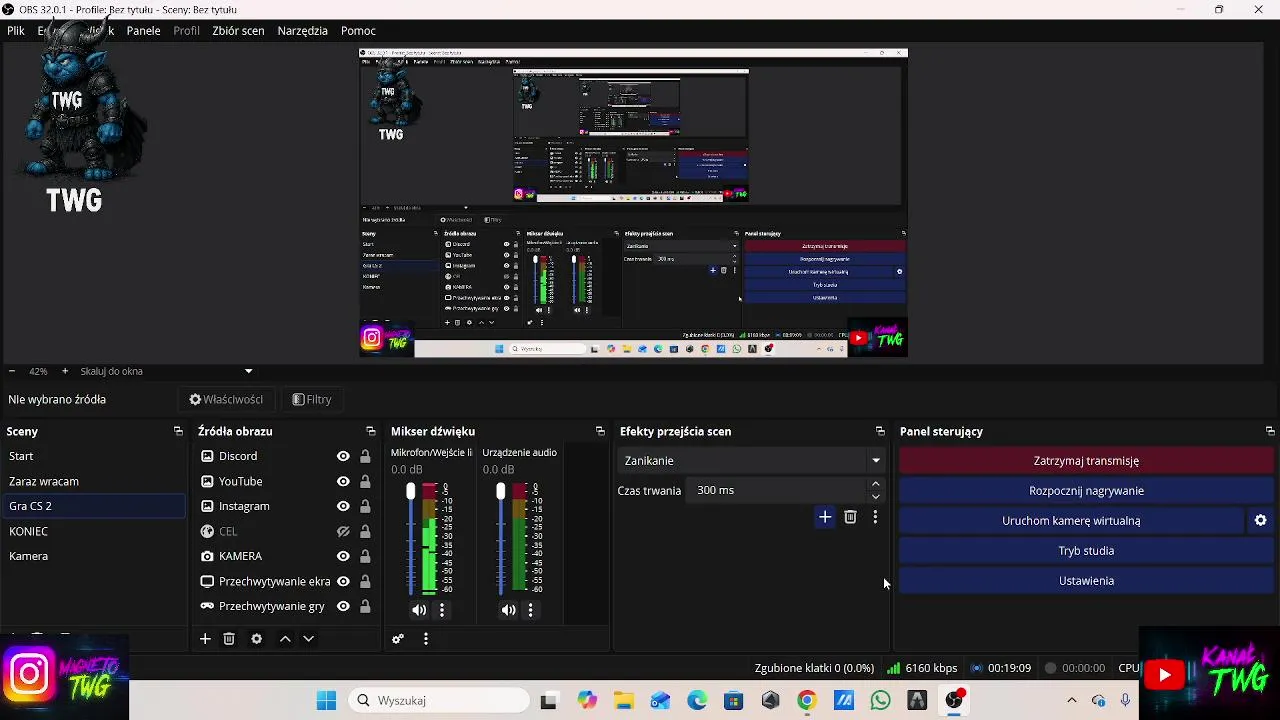The width and height of the screenshot is (1280, 720).
Task: Hide the Discord source
Action: [x=343, y=456]
